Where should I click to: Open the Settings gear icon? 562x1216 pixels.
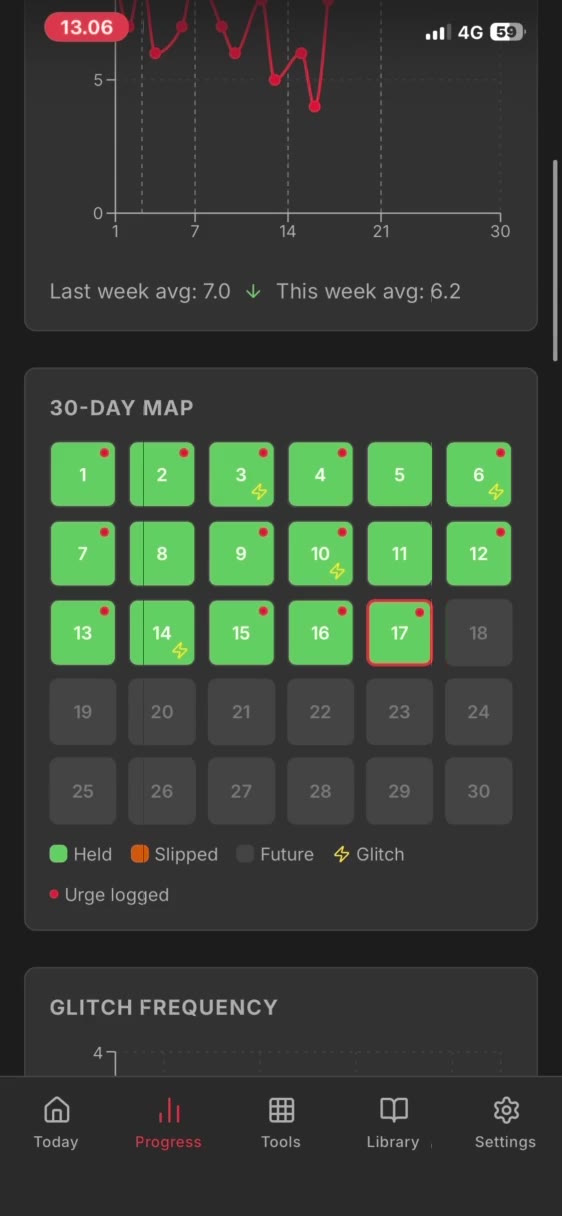tap(506, 1110)
